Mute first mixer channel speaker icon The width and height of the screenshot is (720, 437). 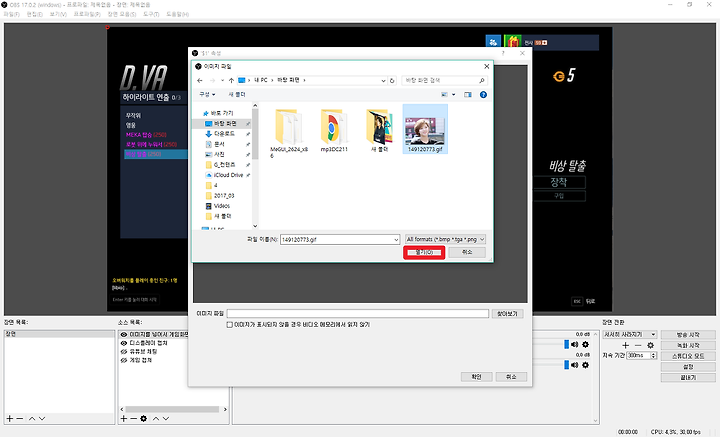point(574,344)
